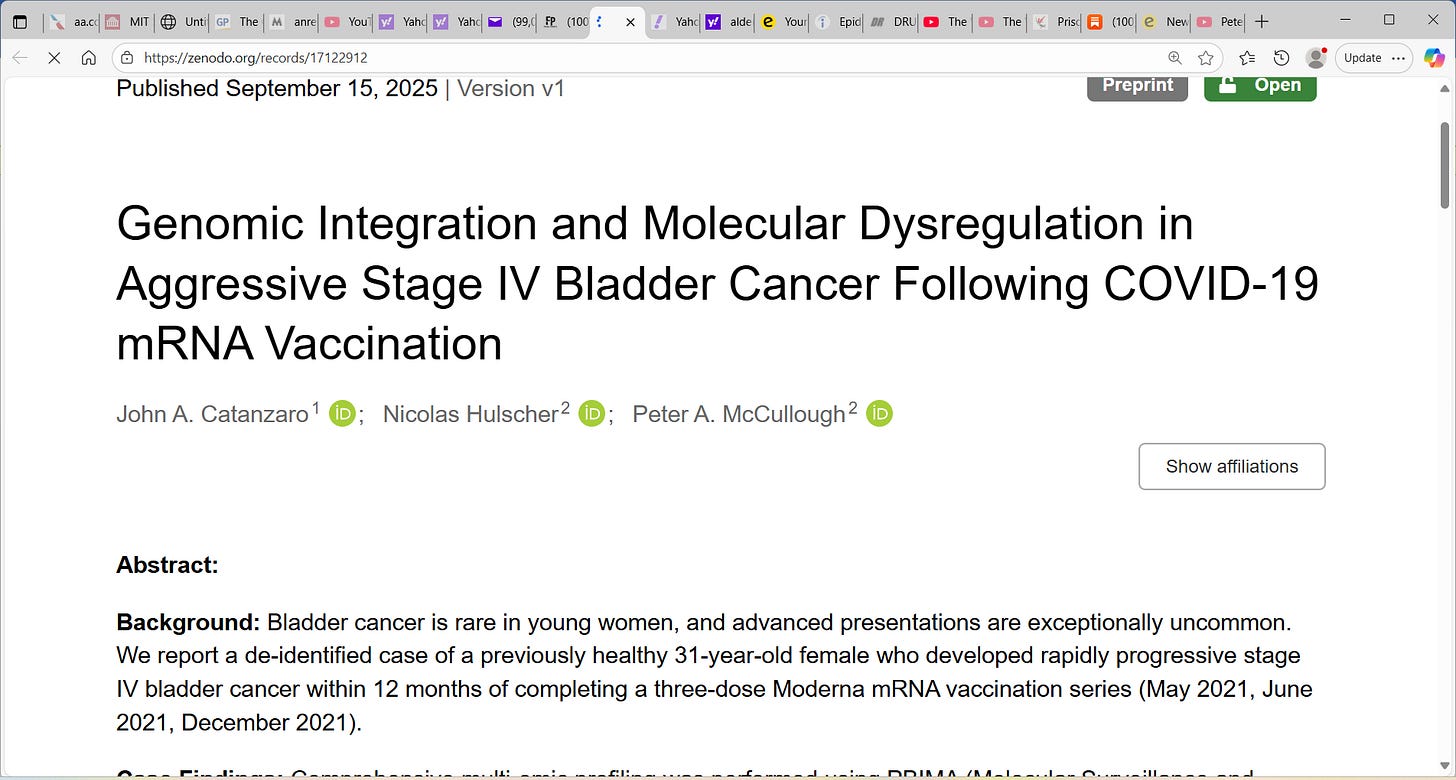Click the bold 'Background:' label
The image size is (1456, 780).
tap(188, 622)
